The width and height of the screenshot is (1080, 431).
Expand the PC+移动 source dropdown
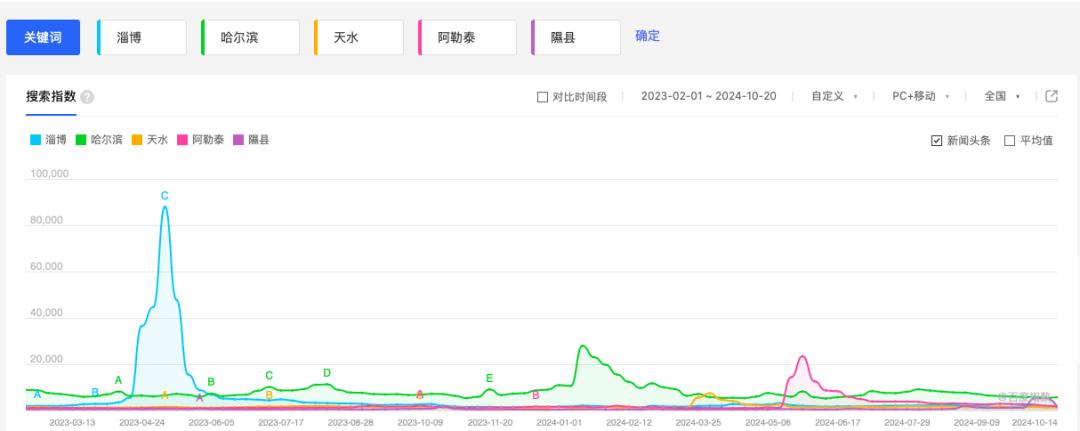[920, 96]
